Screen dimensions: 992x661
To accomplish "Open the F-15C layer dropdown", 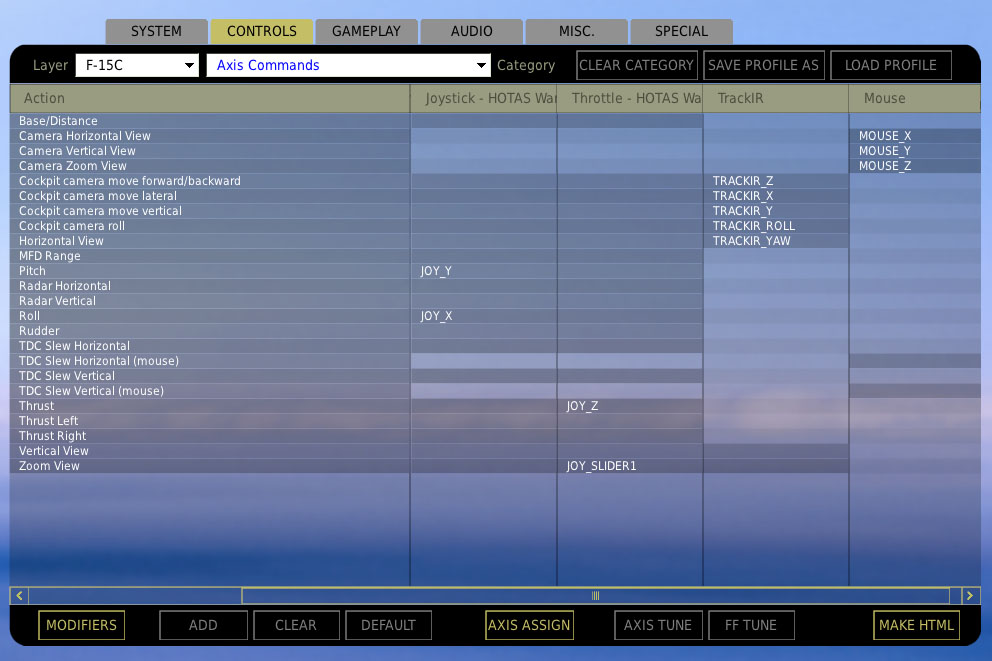I will point(137,65).
